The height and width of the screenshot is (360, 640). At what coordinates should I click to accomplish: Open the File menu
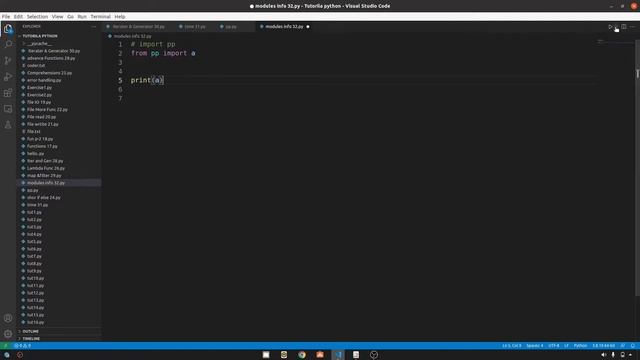(6, 17)
